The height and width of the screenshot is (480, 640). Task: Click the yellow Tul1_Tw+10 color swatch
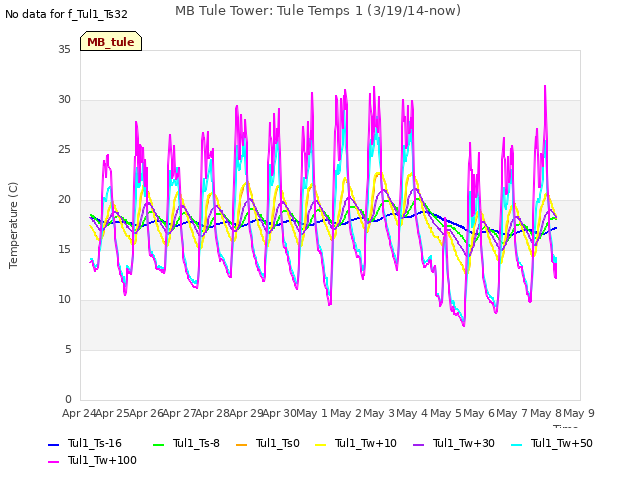[x=321, y=444]
